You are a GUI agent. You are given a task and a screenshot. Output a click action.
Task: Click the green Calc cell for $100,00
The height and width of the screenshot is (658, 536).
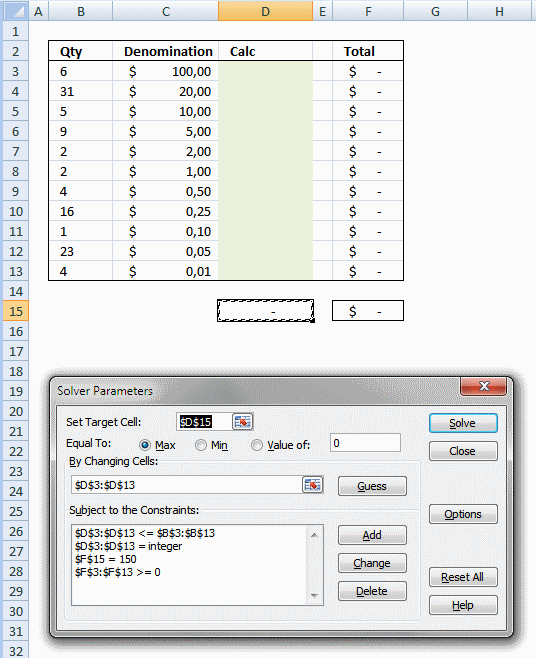[265, 71]
